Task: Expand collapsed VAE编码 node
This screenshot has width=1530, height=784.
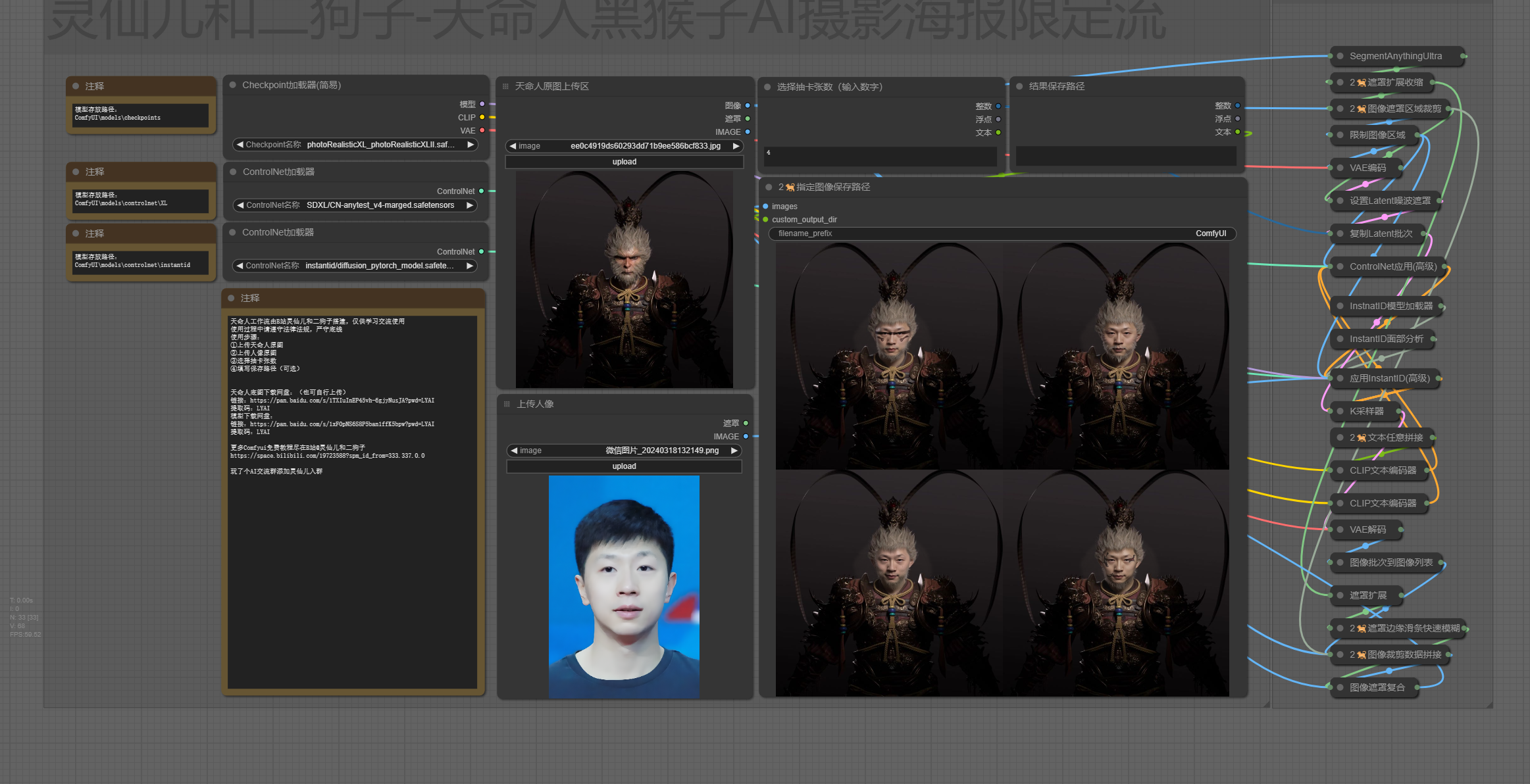Action: 1340,168
